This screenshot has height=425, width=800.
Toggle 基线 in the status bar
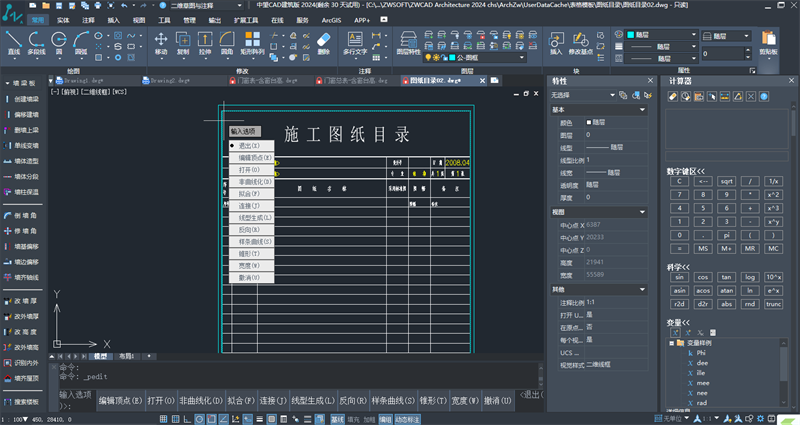337,419
